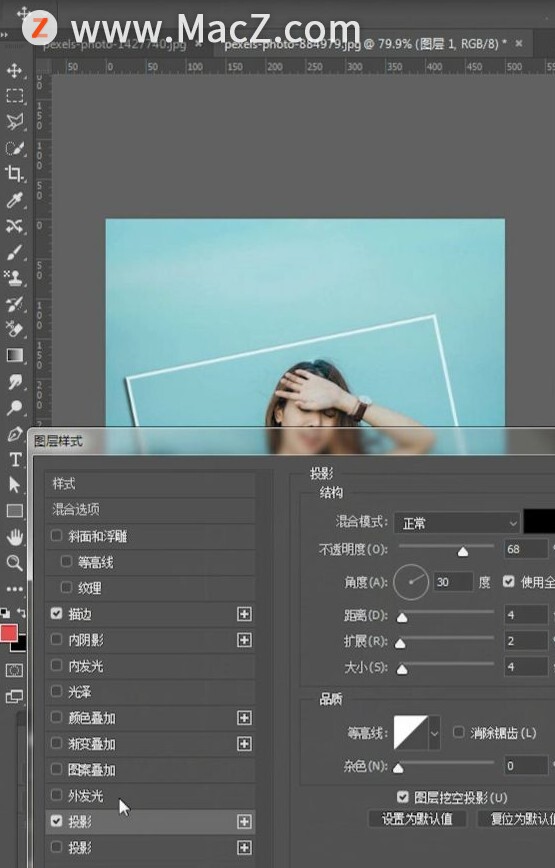Select the Polygonal Lasso tool
555x868 pixels.
(x=14, y=122)
